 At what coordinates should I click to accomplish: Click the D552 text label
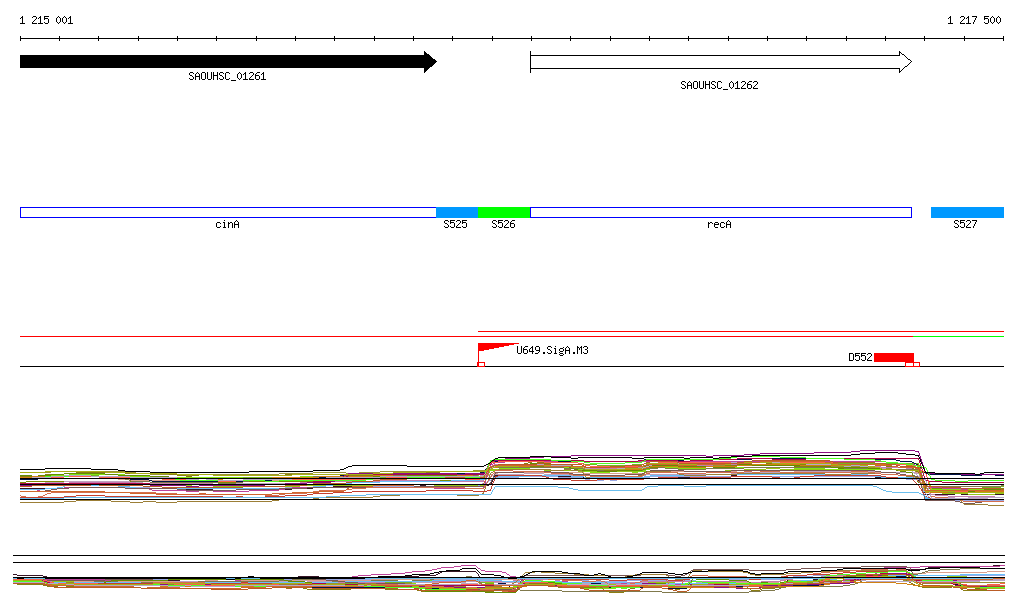click(x=860, y=357)
